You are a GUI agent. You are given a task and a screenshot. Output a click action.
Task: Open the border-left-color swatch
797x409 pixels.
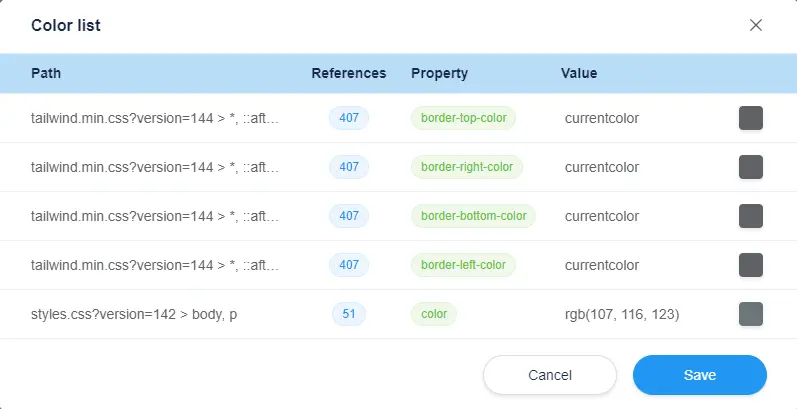tap(750, 265)
